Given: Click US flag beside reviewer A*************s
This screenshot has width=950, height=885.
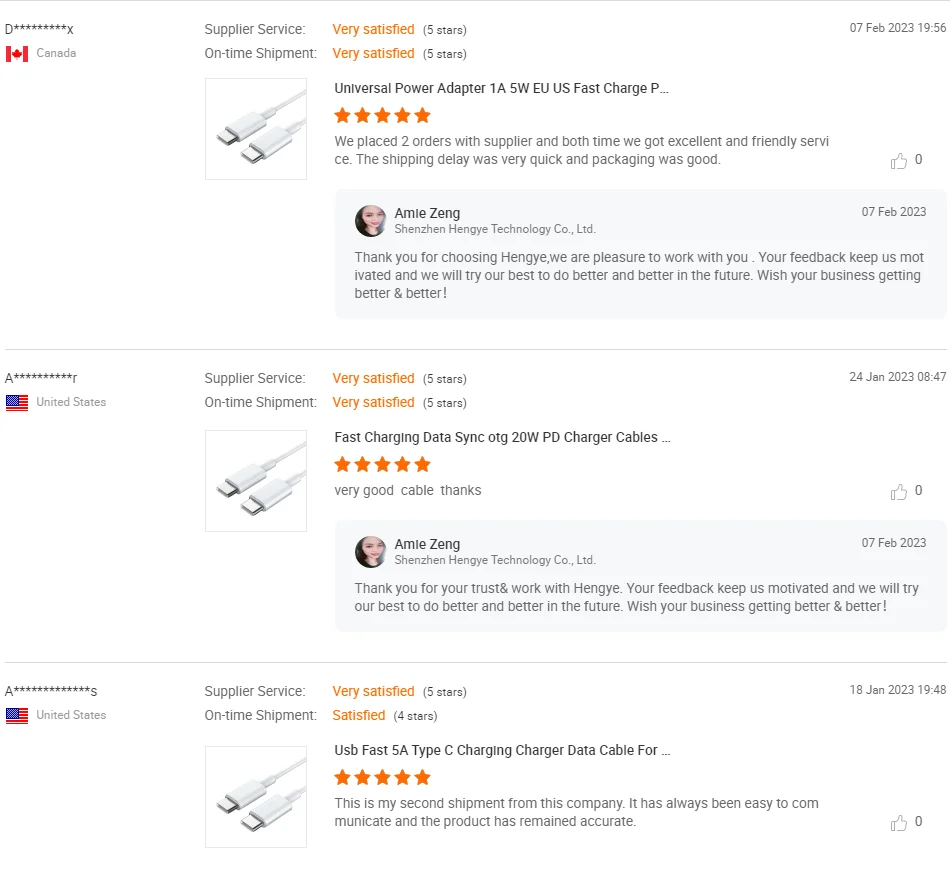Looking at the screenshot, I should (x=17, y=716).
